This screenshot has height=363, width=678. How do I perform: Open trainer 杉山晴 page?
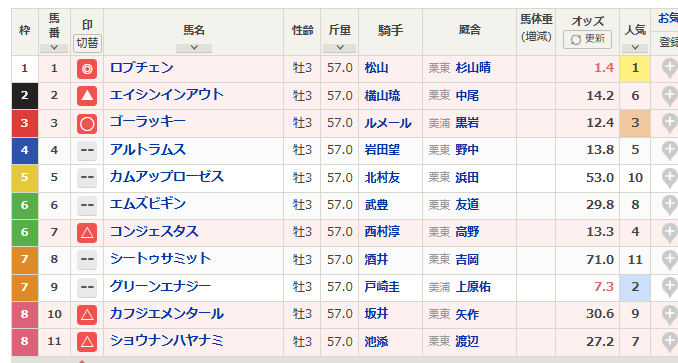pyautogui.click(x=473, y=68)
